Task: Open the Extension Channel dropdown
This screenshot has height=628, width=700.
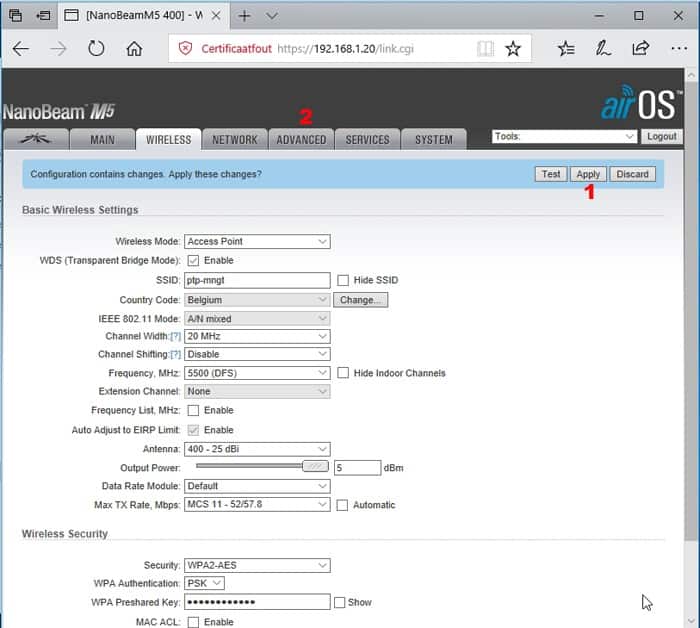Action: click(257, 391)
